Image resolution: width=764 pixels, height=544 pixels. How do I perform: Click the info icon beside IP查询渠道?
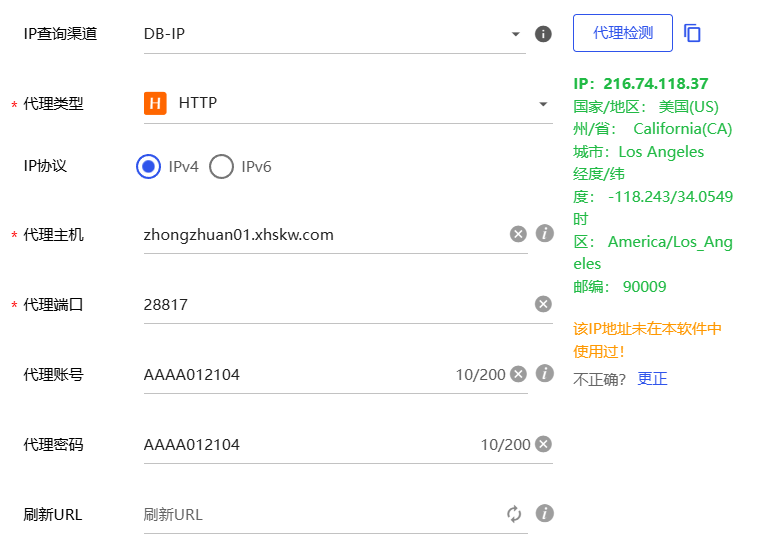click(543, 34)
